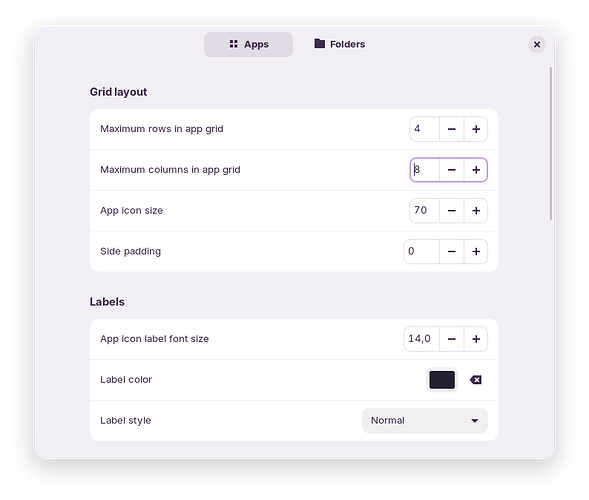Open the Label style dropdown
The image size is (589, 500).
click(x=425, y=421)
